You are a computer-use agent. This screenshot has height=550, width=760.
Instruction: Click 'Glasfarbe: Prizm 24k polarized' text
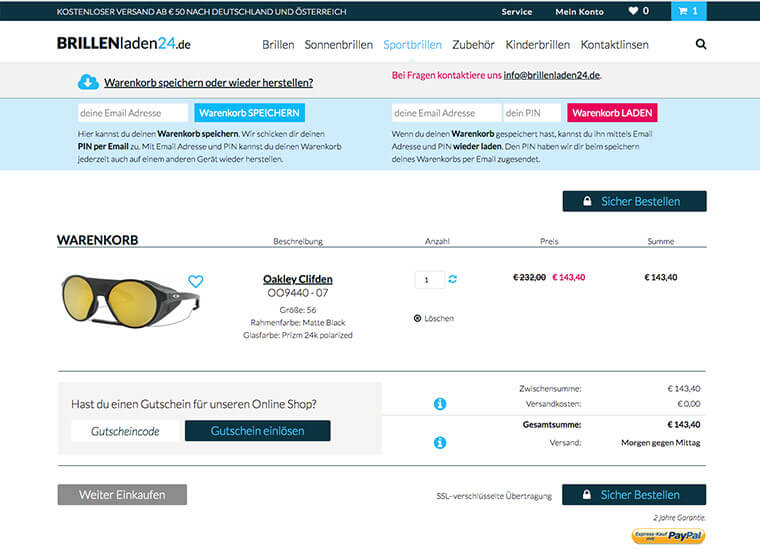tap(298, 335)
